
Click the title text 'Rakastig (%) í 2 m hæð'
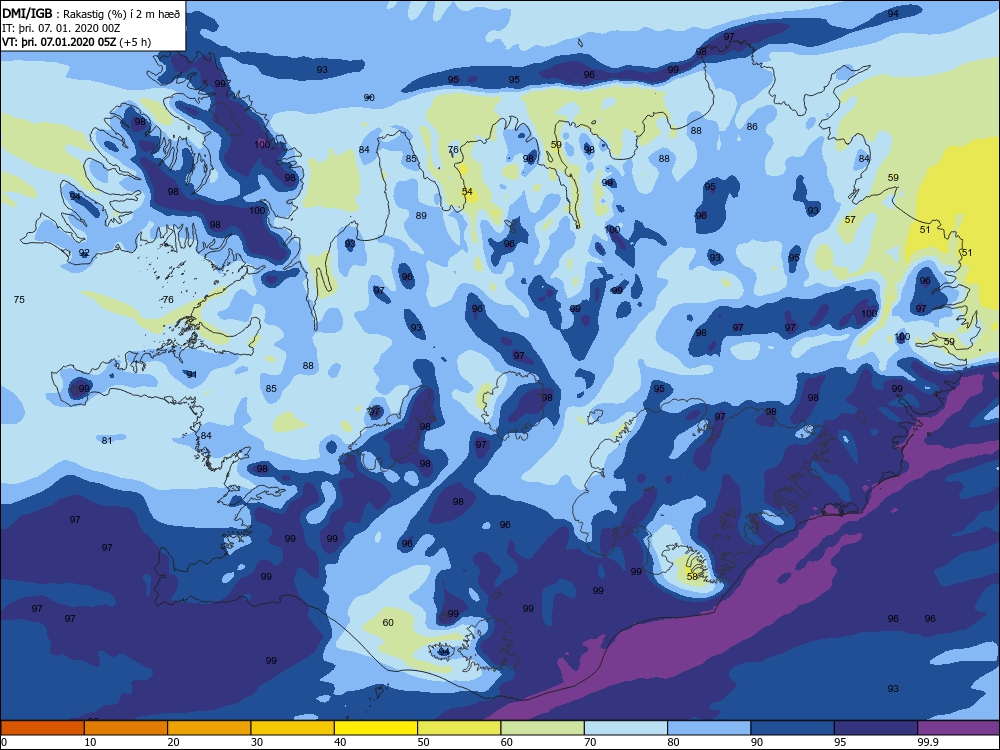coord(122,14)
